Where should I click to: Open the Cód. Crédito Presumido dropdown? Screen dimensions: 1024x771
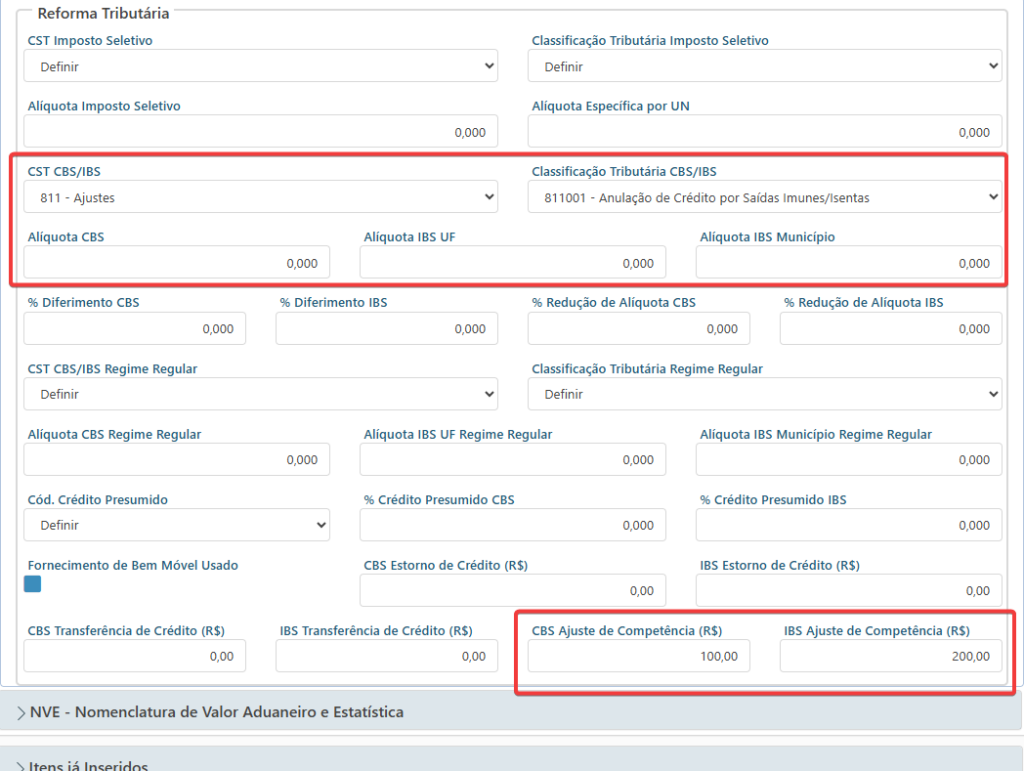coord(176,525)
